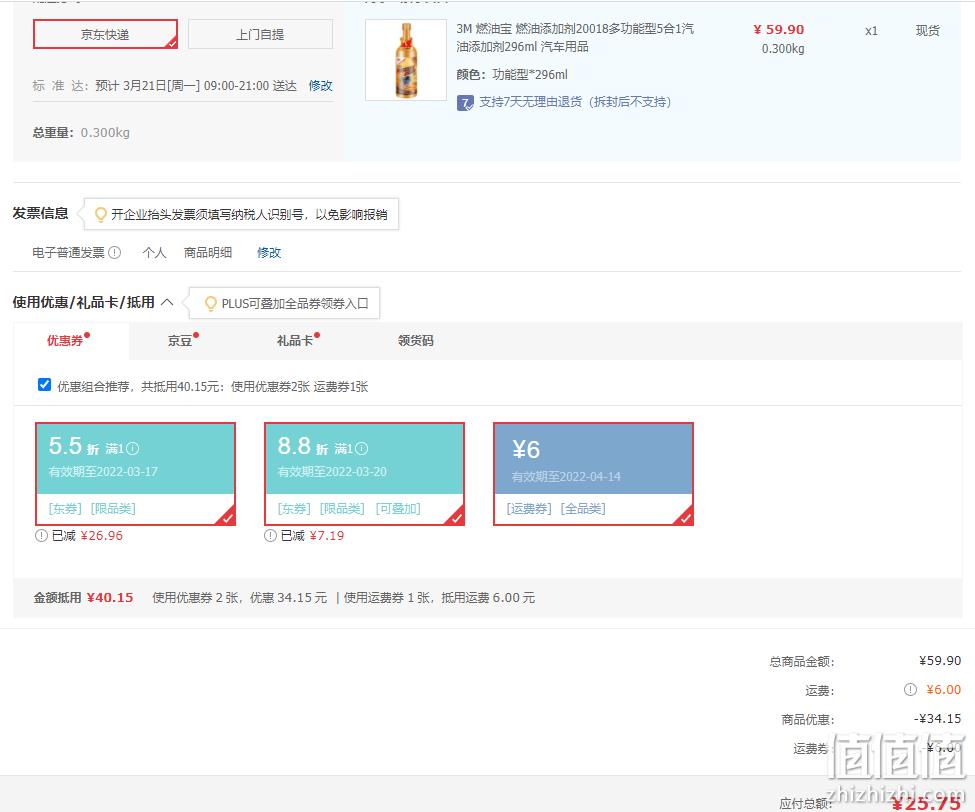Click the 颜色: 功能型*296ml specification
Viewport: 975px width, 812px height.
pyautogui.click(x=512, y=75)
